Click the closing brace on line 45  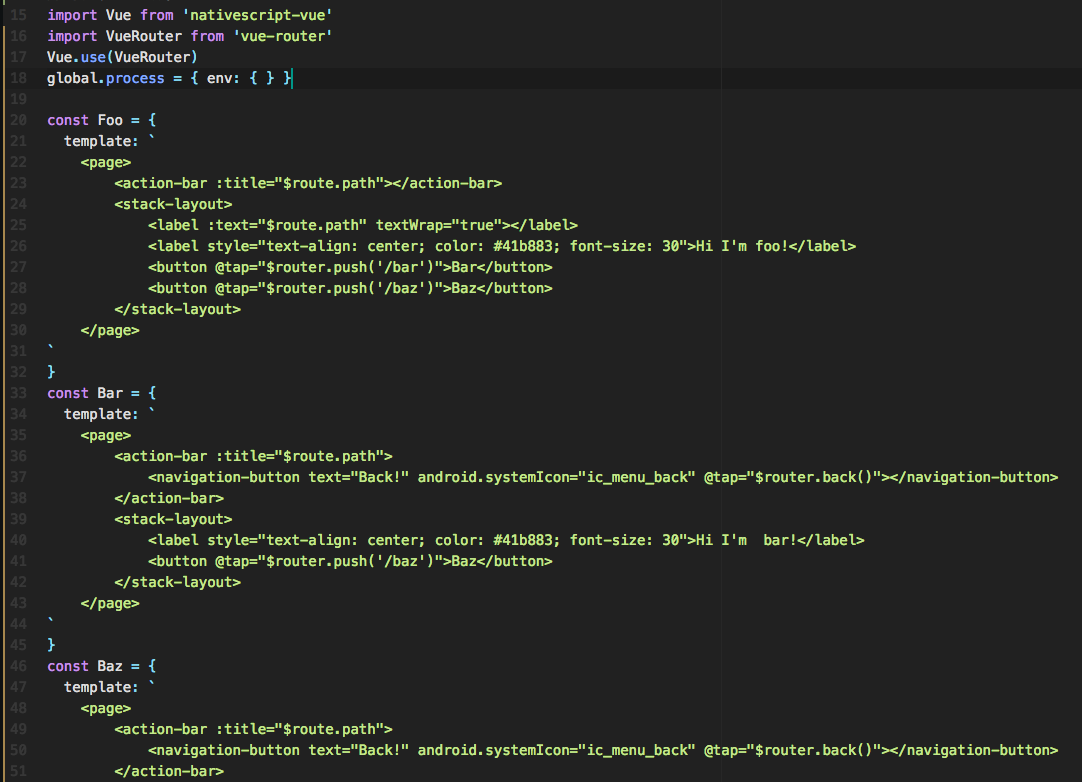click(x=51, y=645)
